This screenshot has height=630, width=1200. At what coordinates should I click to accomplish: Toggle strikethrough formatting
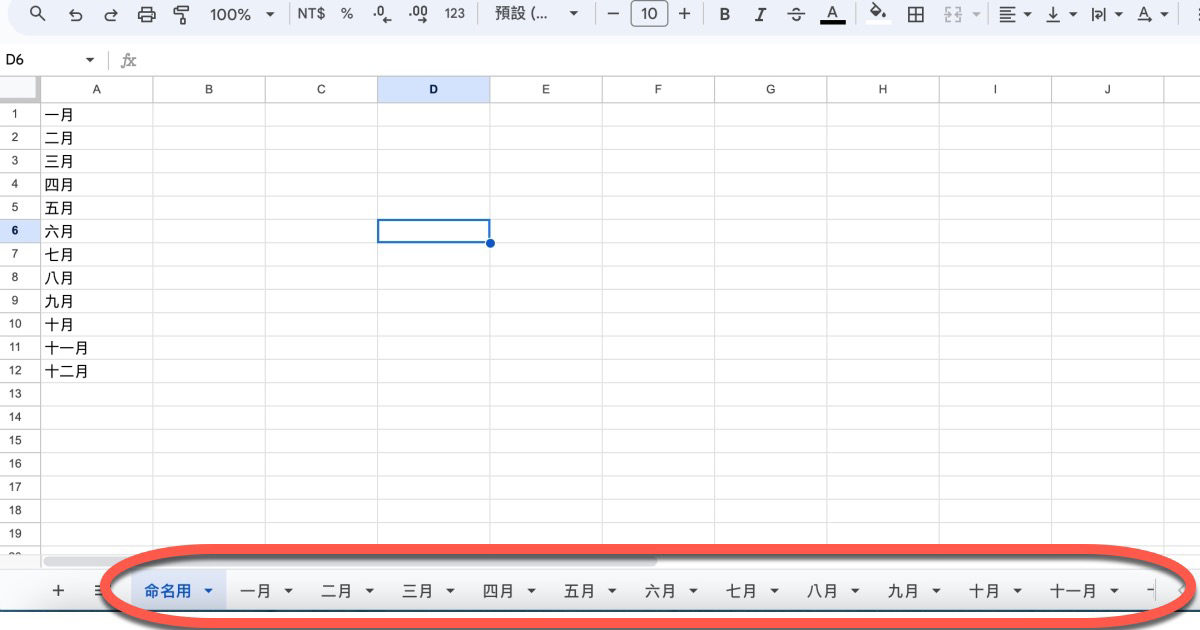point(796,14)
